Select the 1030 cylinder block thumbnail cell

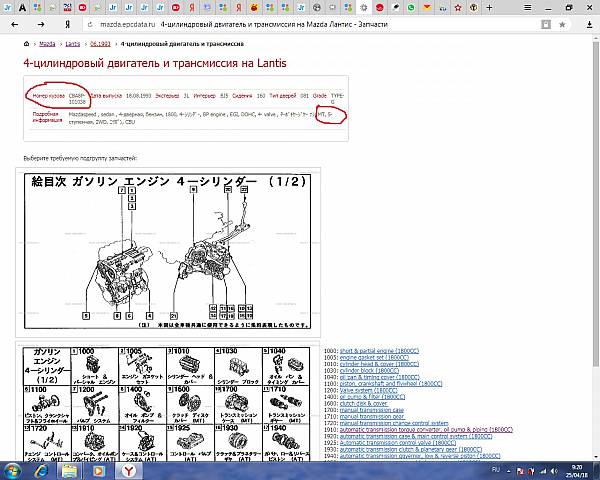tap(238, 366)
